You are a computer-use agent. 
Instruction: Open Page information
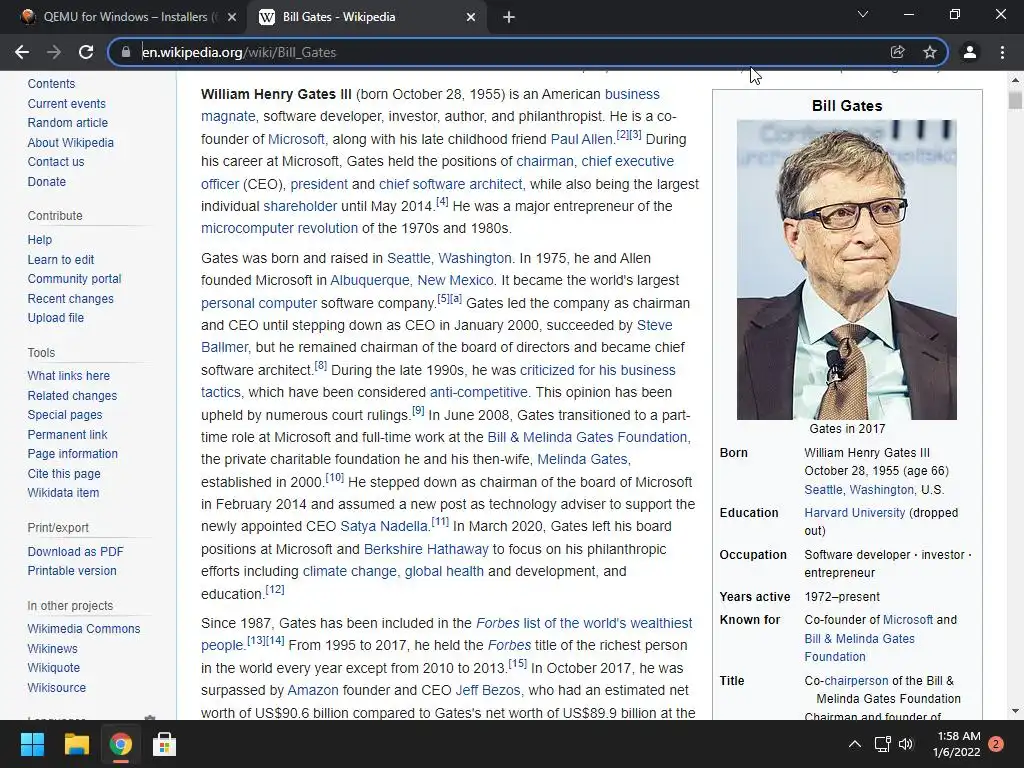pos(72,453)
